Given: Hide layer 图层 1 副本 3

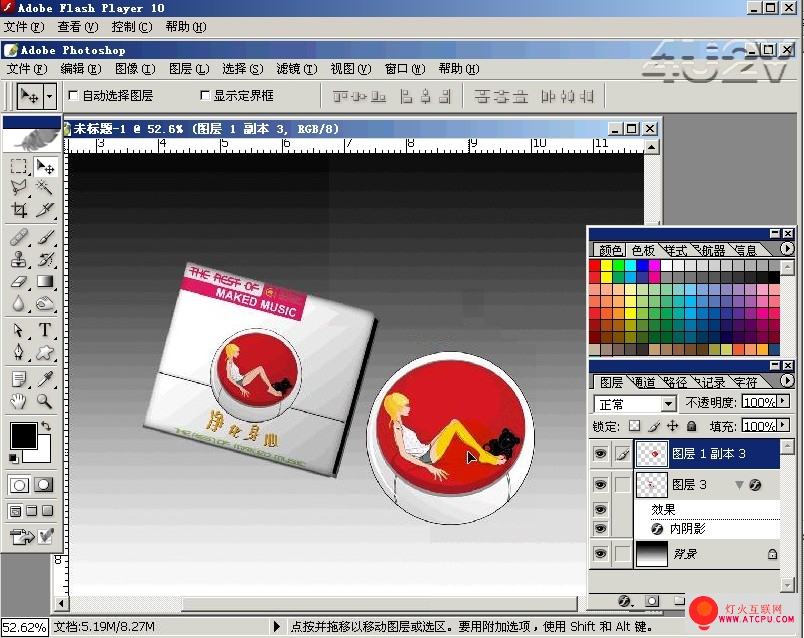Looking at the screenshot, I should pos(600,453).
